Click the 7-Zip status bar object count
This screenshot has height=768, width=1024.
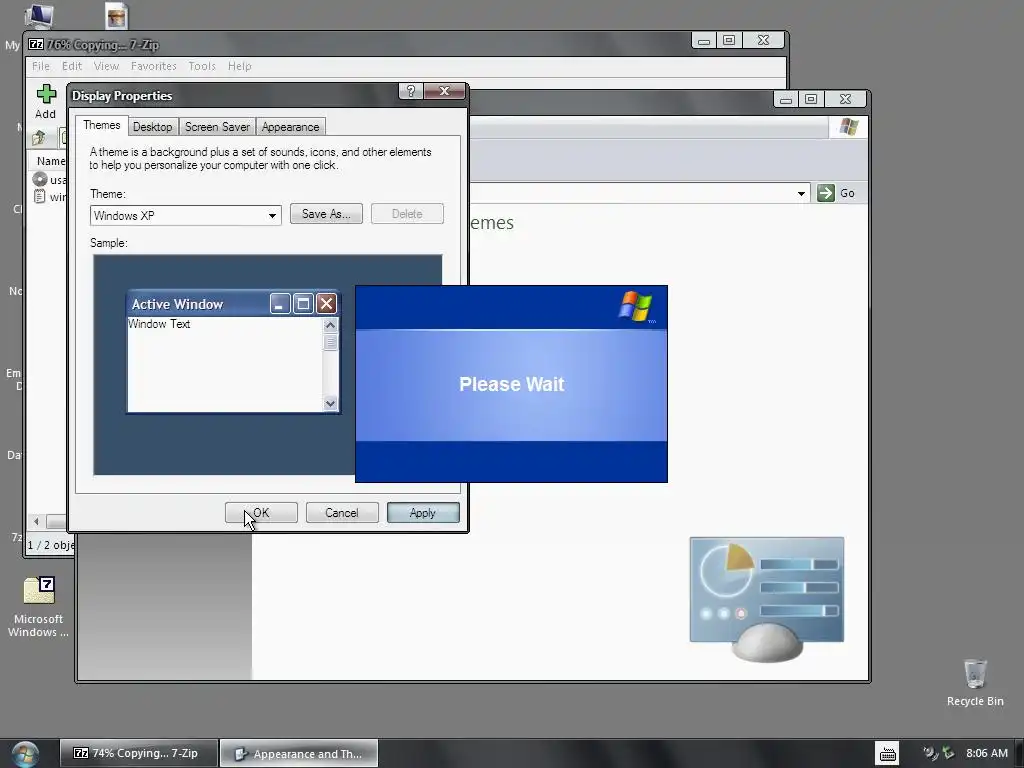pos(50,545)
